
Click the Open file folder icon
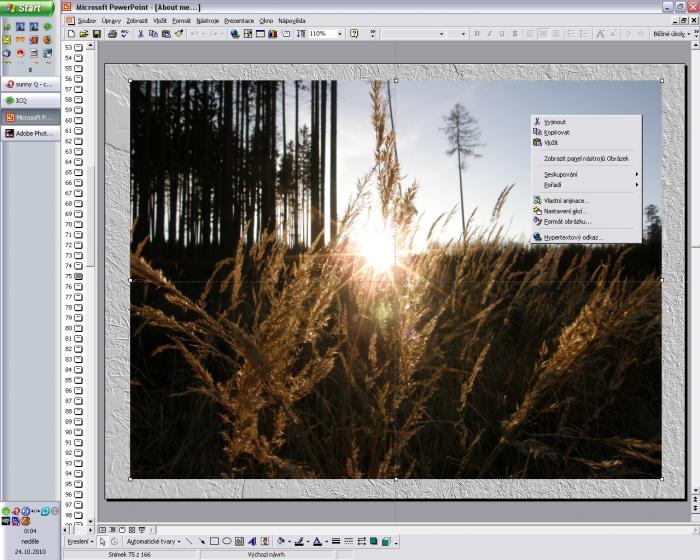pyautogui.click(x=83, y=34)
